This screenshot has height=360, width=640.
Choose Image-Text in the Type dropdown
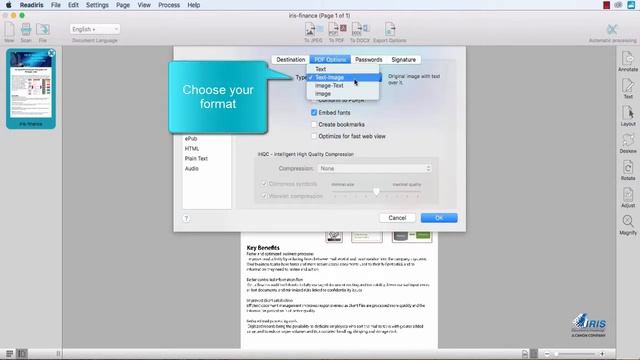343,86
